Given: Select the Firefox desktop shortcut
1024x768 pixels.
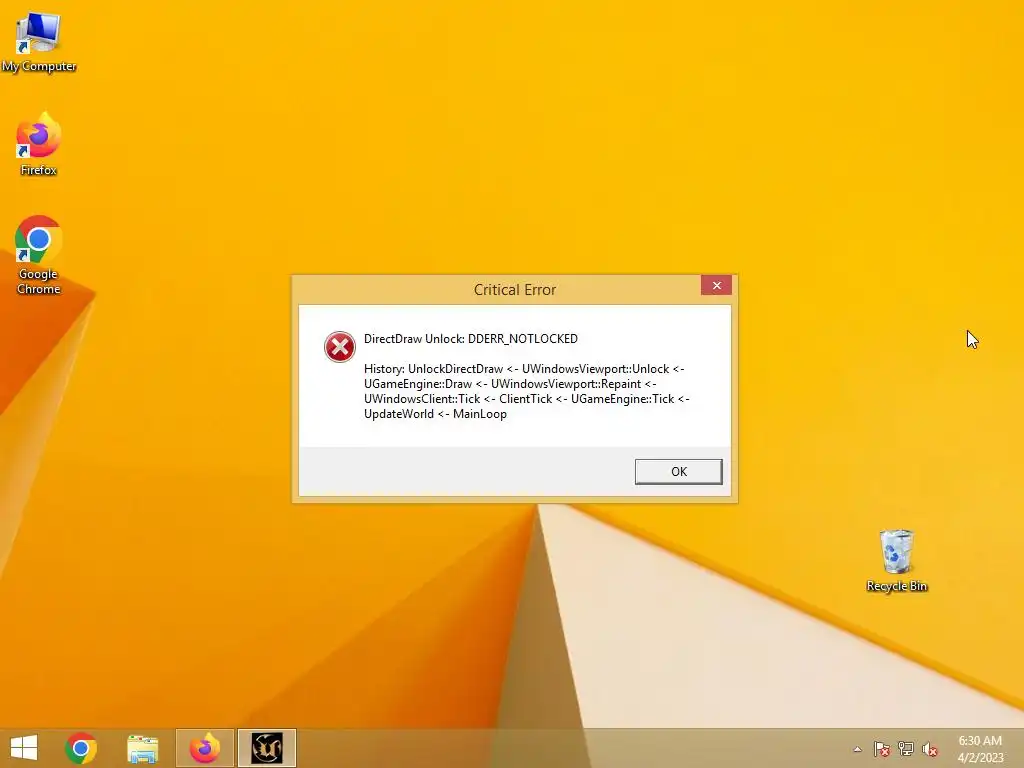Looking at the screenshot, I should 39,144.
